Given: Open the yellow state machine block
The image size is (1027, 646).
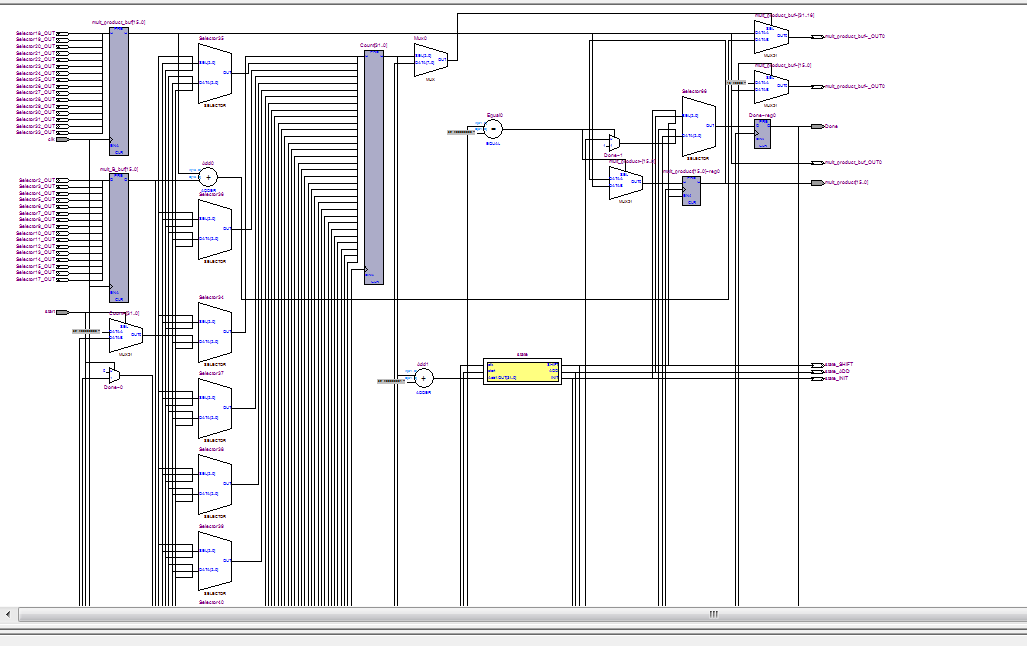Looking at the screenshot, I should point(521,371).
